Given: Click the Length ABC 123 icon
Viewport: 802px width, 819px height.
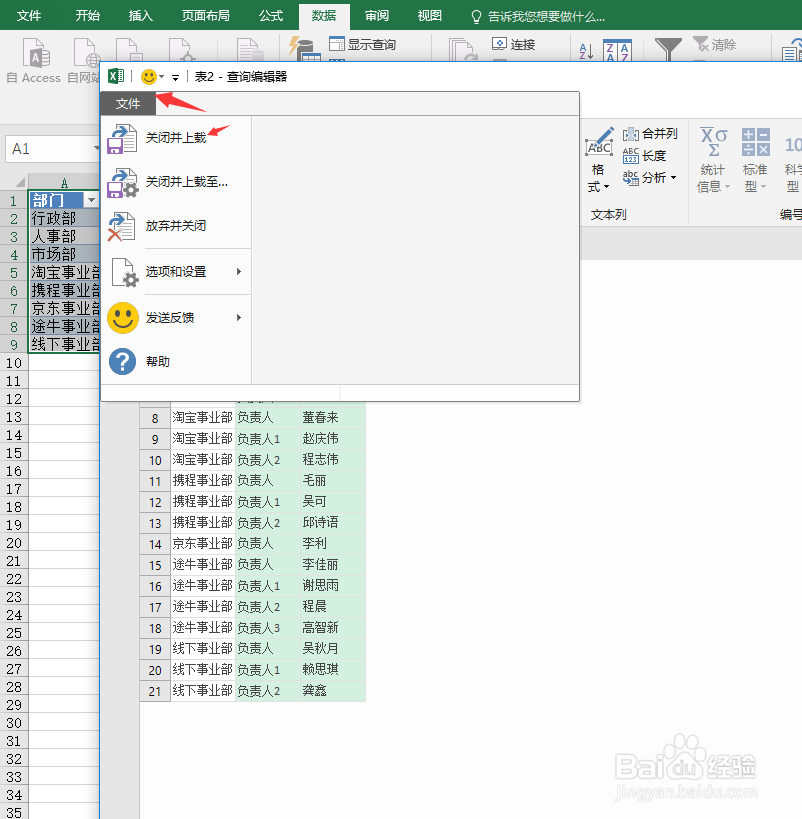Looking at the screenshot, I should click(x=631, y=156).
